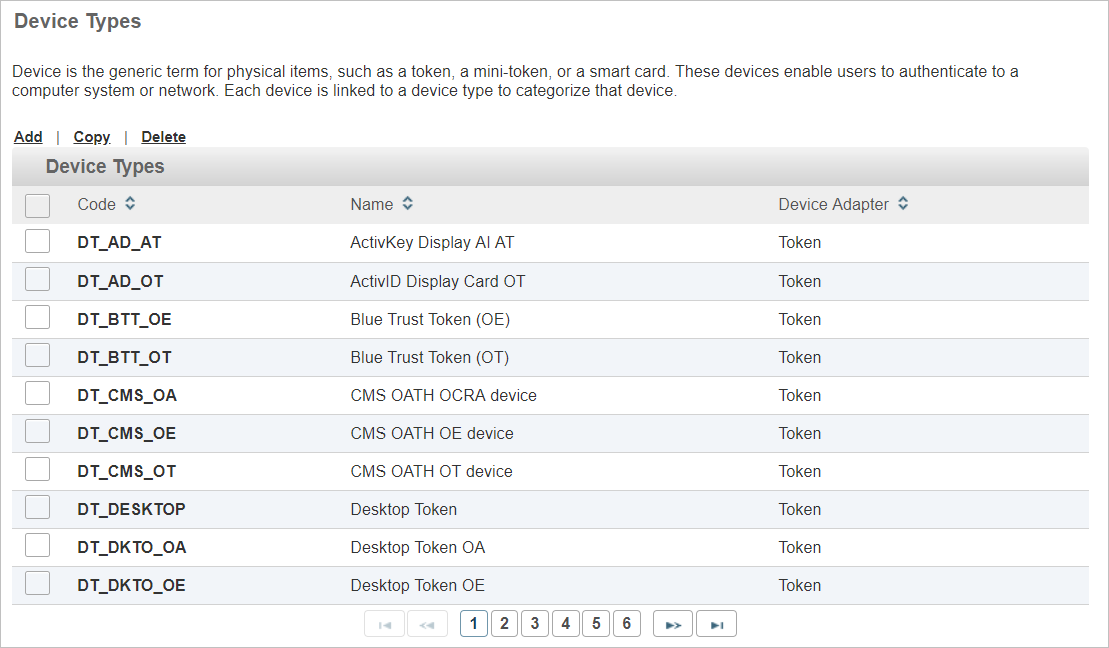1109x648 pixels.
Task: Select all device types using header checkbox
Action: coord(37,204)
